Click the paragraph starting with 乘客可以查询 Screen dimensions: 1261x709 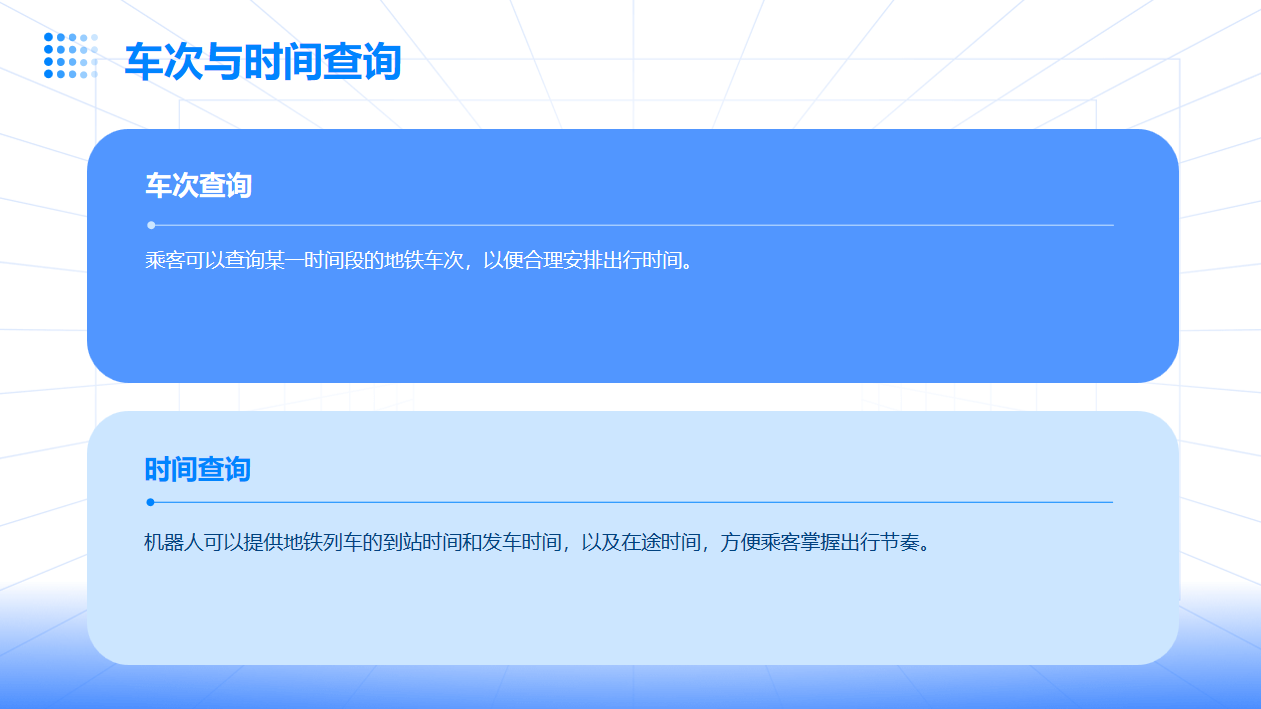(x=419, y=261)
